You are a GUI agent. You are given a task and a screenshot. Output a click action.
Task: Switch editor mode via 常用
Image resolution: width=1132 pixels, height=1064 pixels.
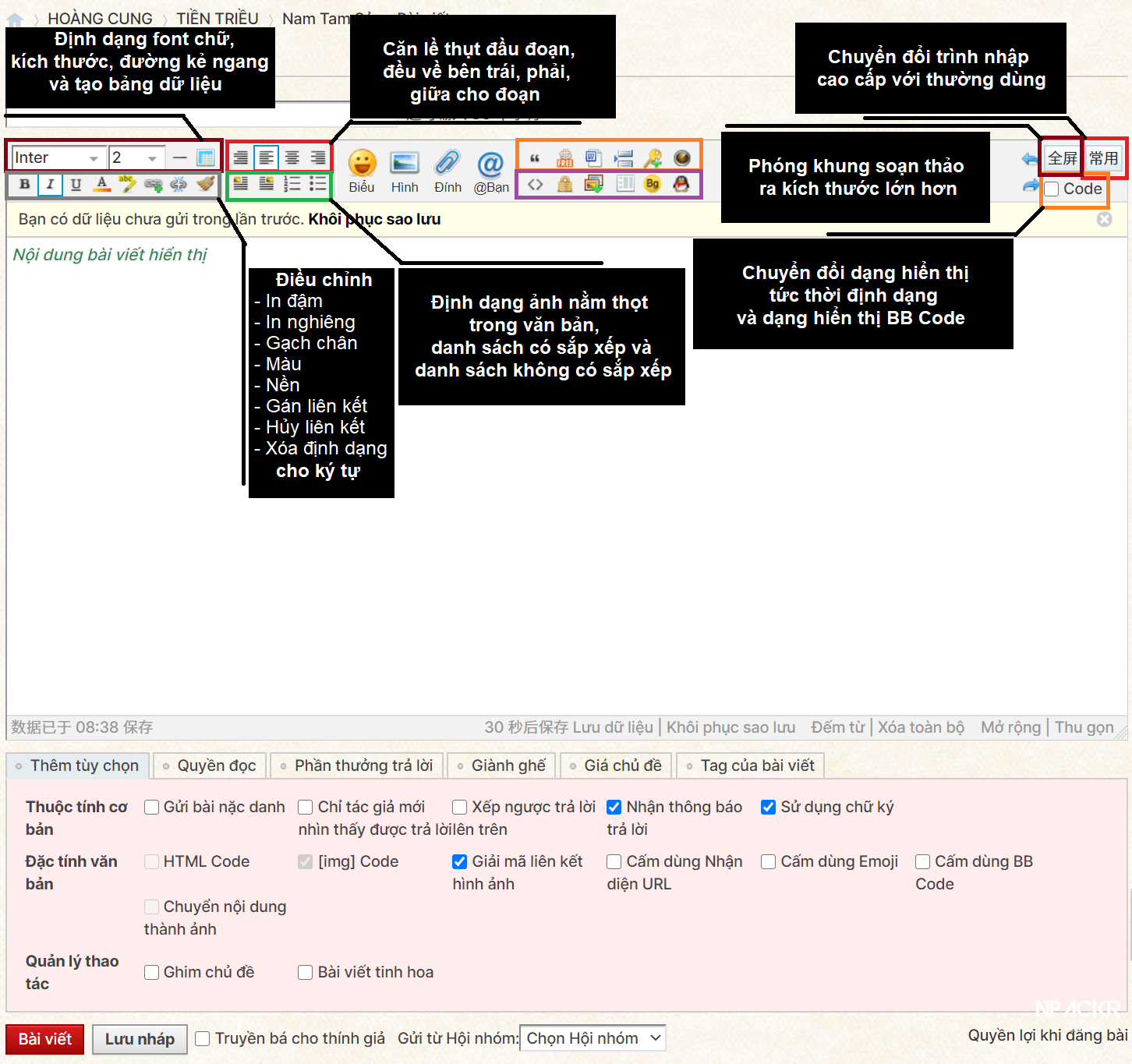[x=1104, y=158]
